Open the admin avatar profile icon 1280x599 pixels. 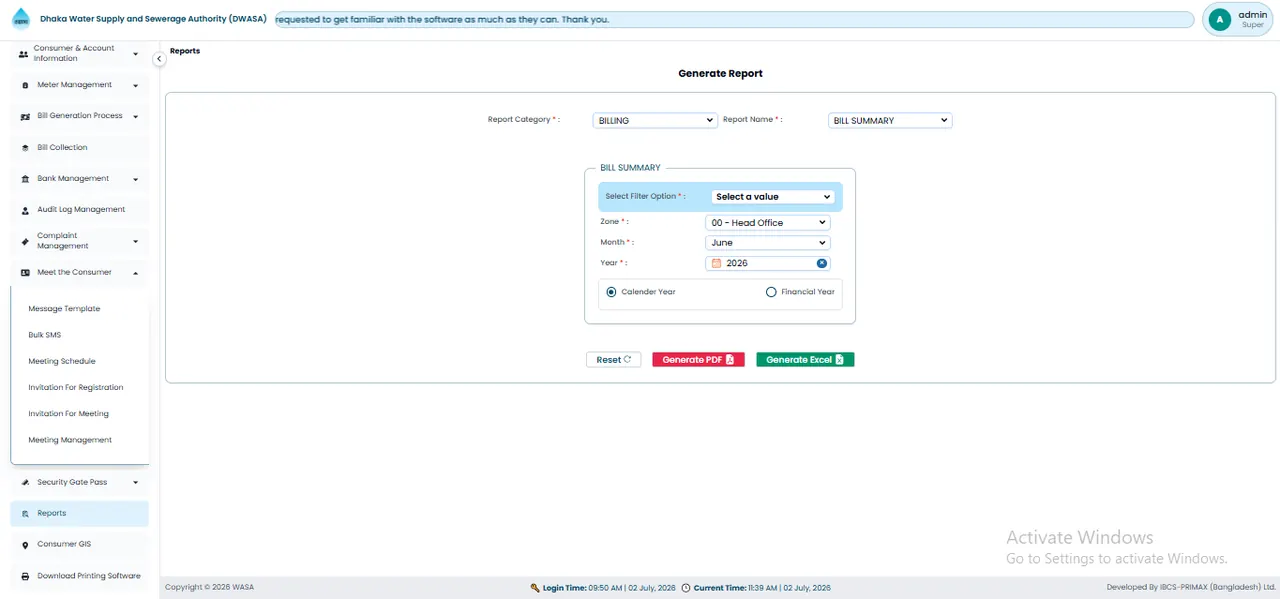[1219, 19]
